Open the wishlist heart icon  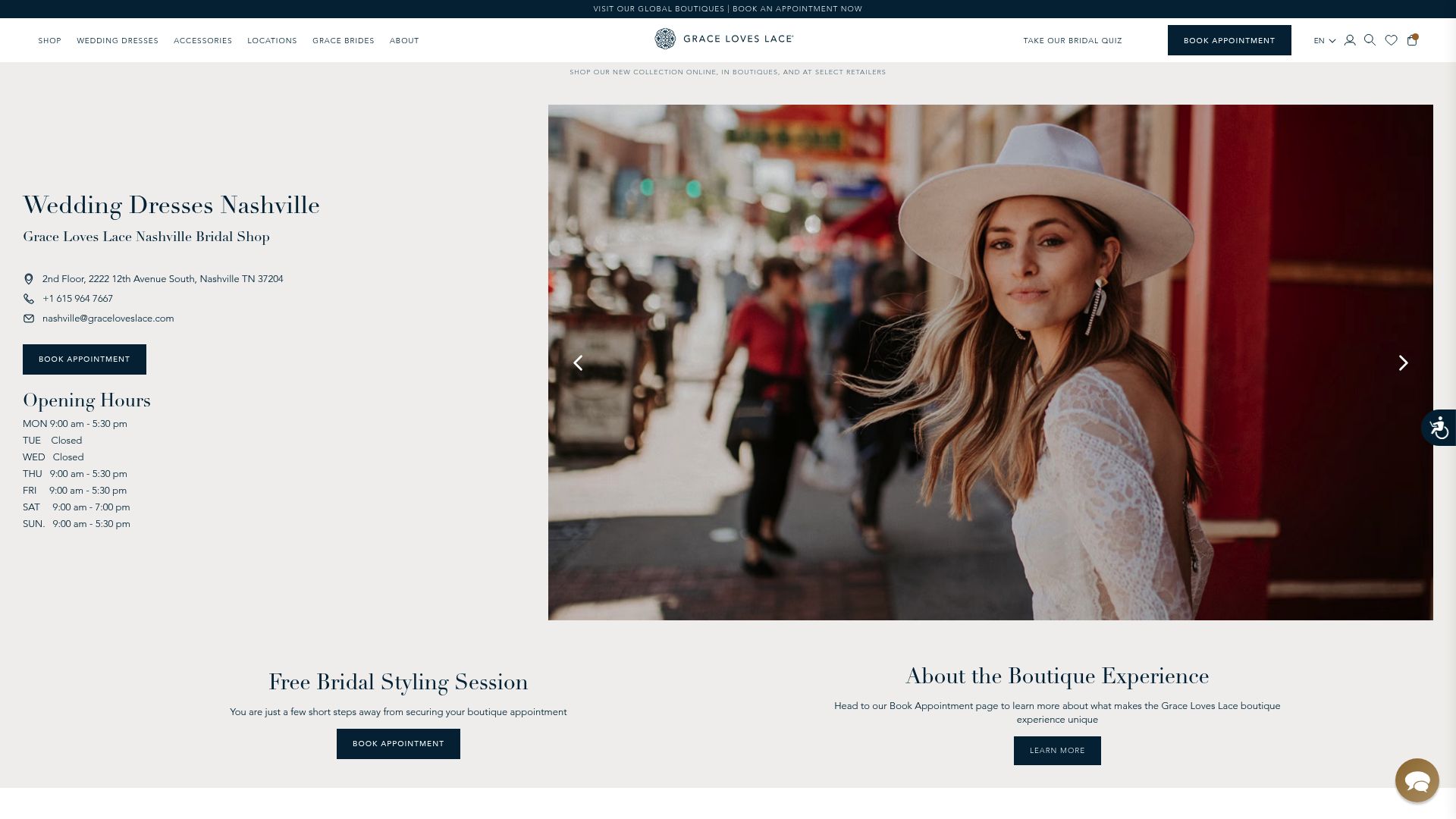point(1391,40)
